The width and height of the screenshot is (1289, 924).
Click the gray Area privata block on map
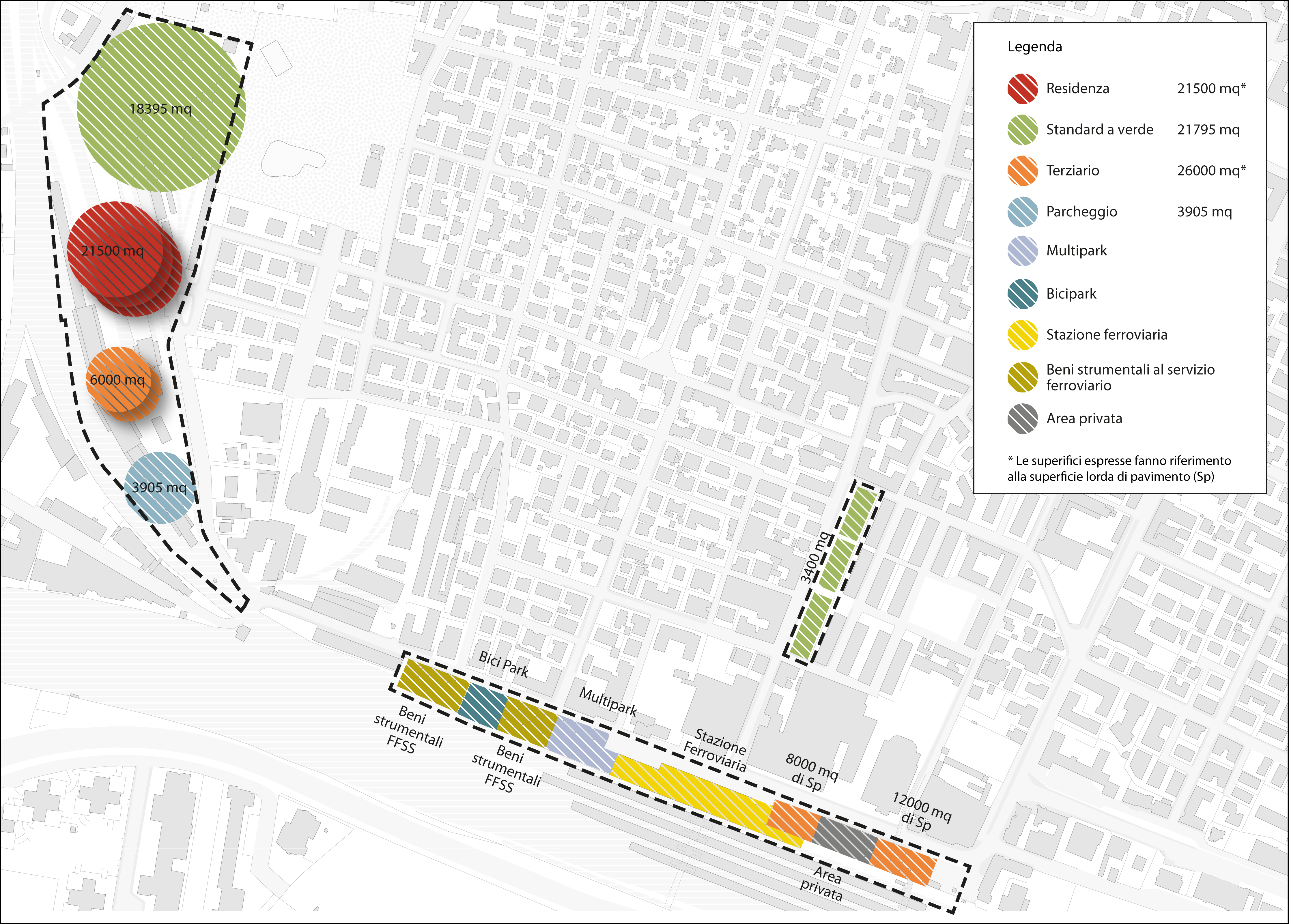pyautogui.click(x=845, y=841)
